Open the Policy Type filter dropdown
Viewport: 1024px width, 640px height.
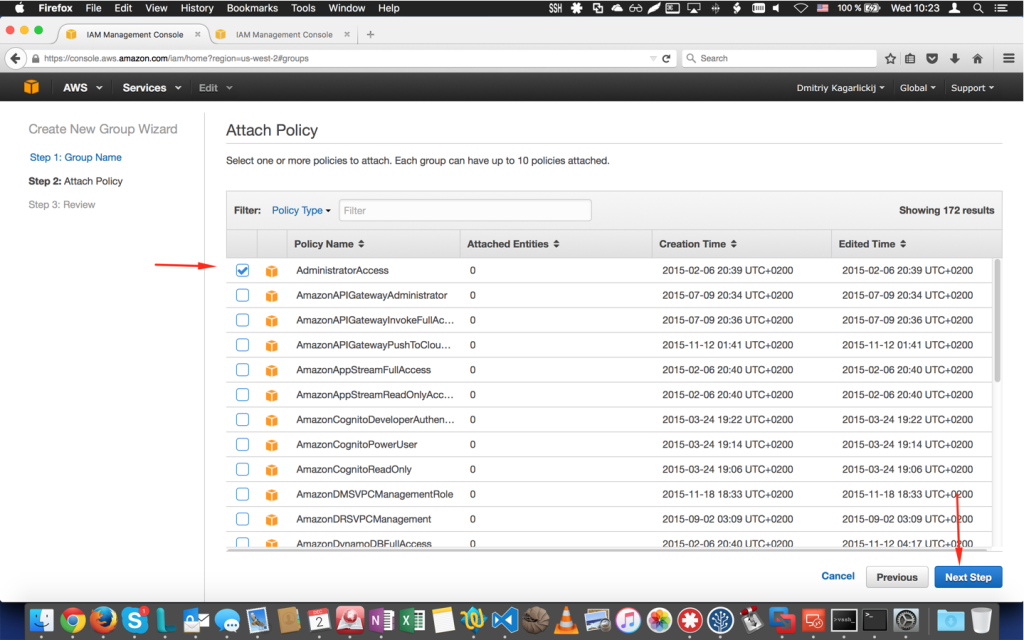tap(301, 210)
